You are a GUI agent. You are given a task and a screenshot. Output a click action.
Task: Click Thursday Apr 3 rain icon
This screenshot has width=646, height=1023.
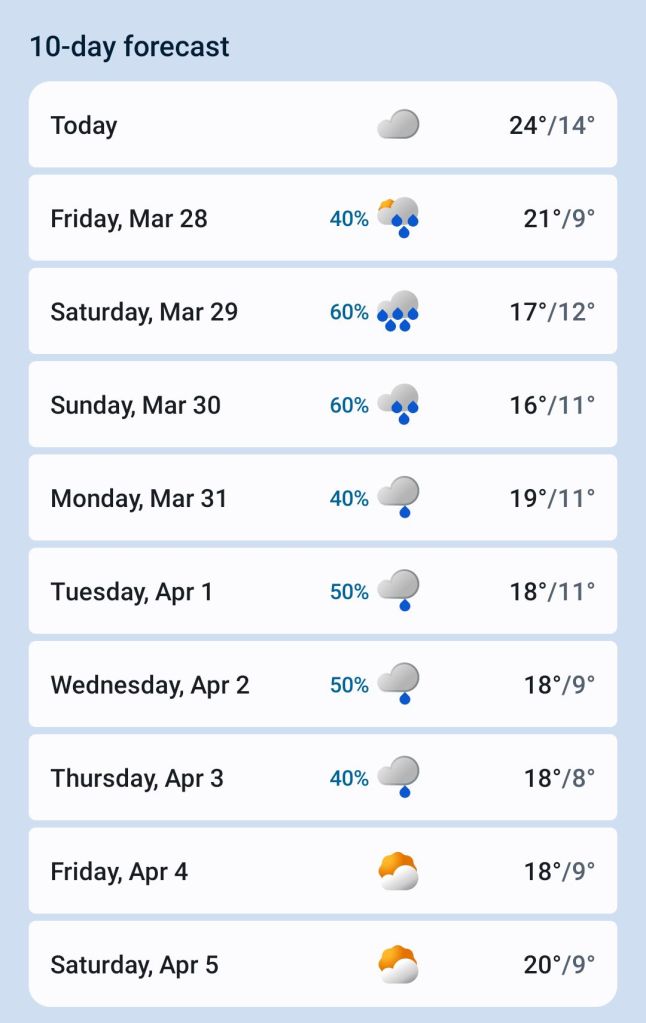398,777
